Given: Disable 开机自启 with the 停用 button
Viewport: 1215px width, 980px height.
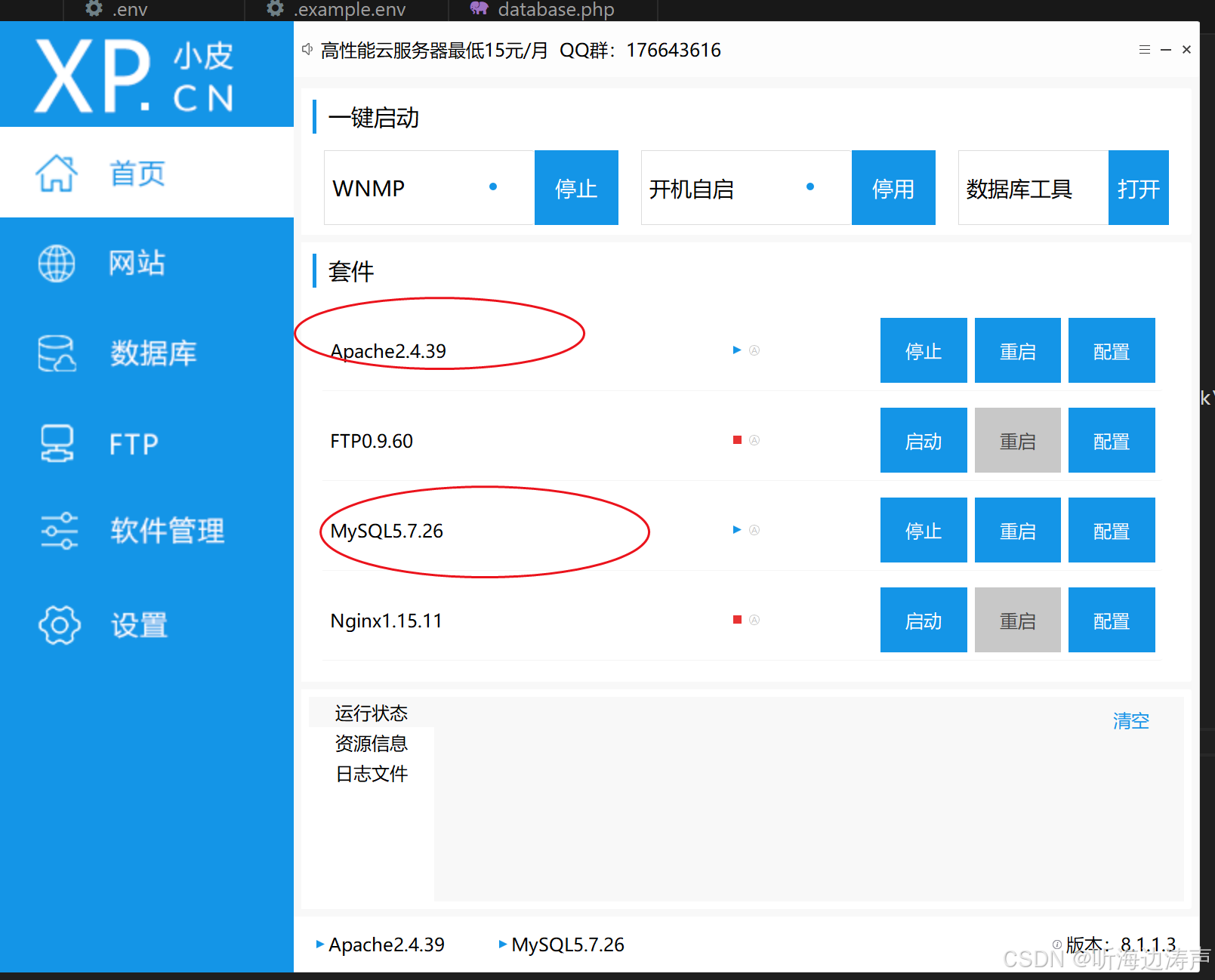Looking at the screenshot, I should point(893,187).
